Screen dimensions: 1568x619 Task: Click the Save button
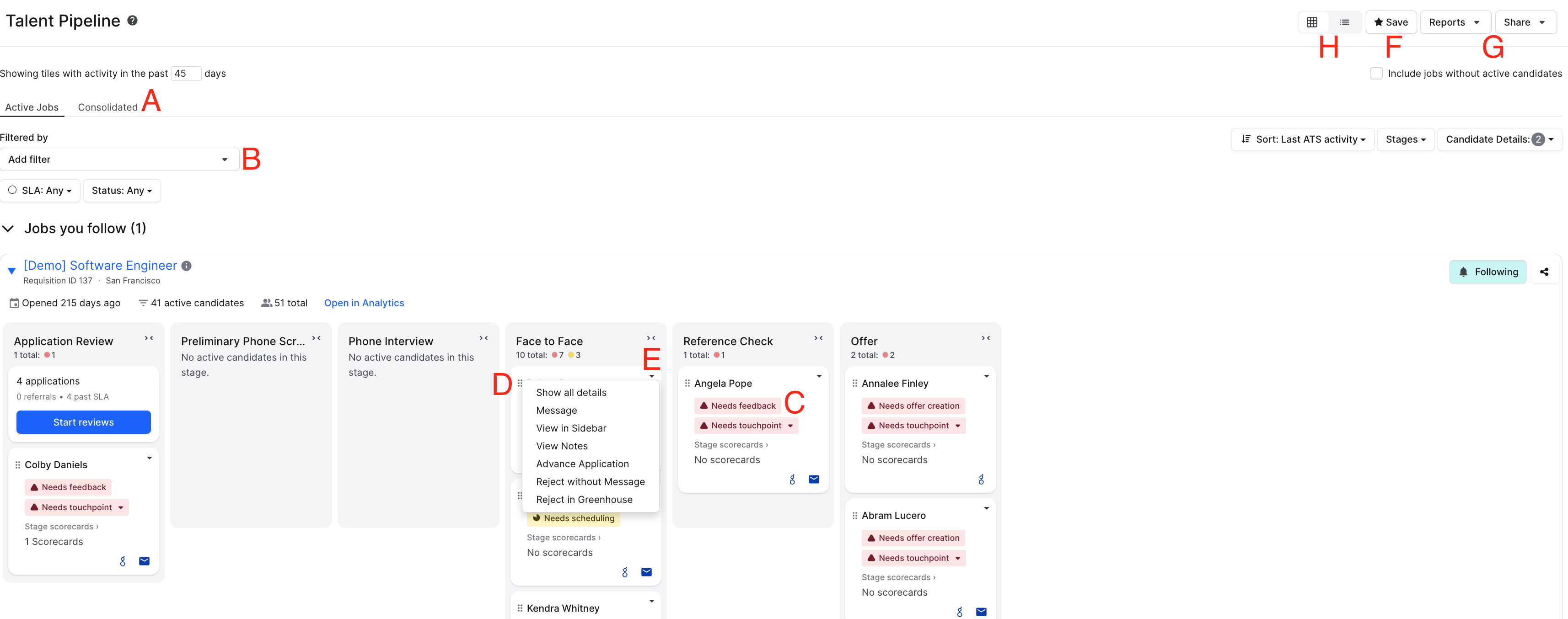[1391, 22]
